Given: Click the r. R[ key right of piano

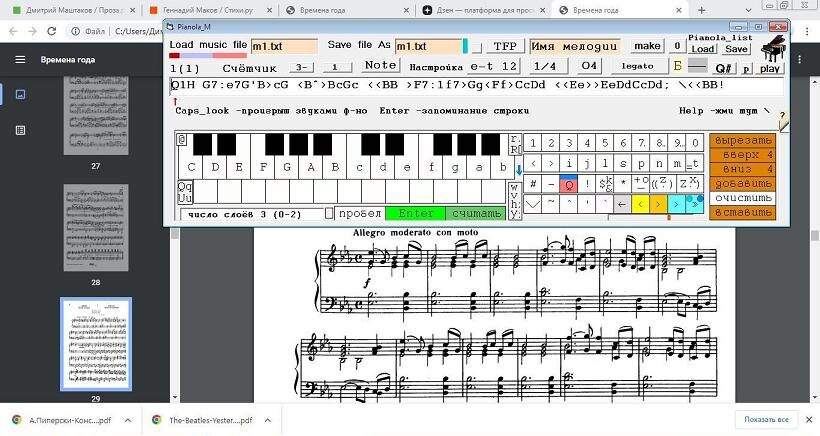Looking at the screenshot, I should (x=515, y=144).
